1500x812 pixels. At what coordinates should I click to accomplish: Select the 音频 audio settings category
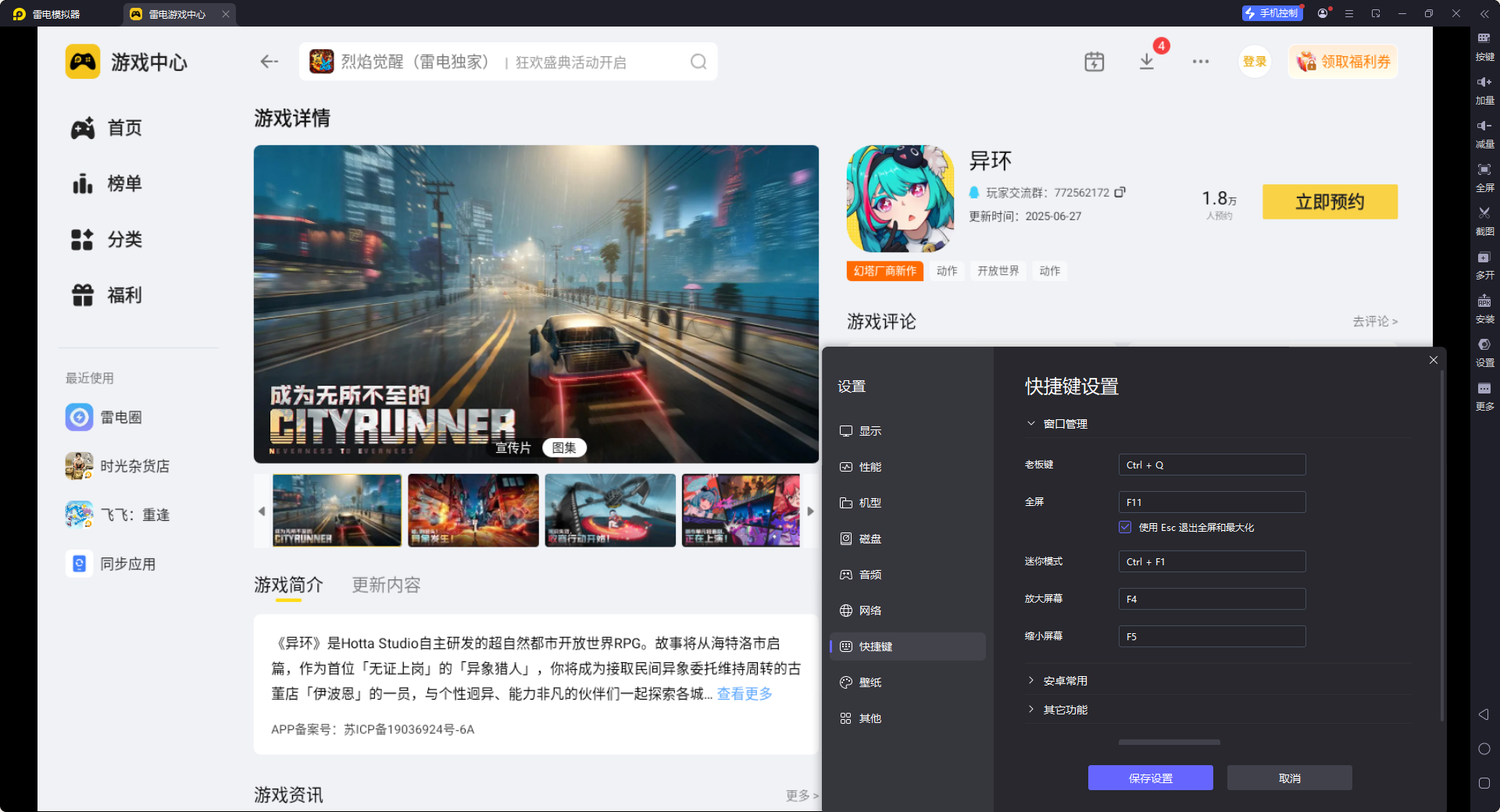(x=870, y=574)
